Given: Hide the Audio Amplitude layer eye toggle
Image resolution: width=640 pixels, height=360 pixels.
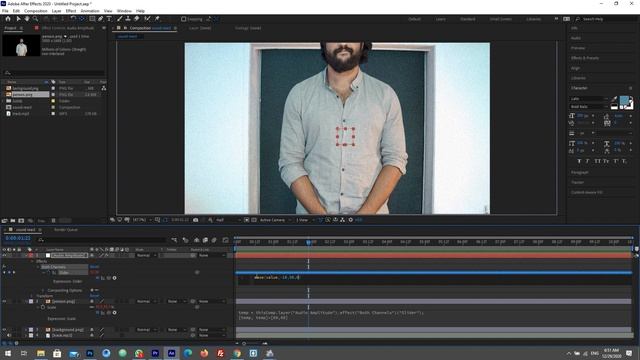Looking at the screenshot, I should click(x=4, y=256).
